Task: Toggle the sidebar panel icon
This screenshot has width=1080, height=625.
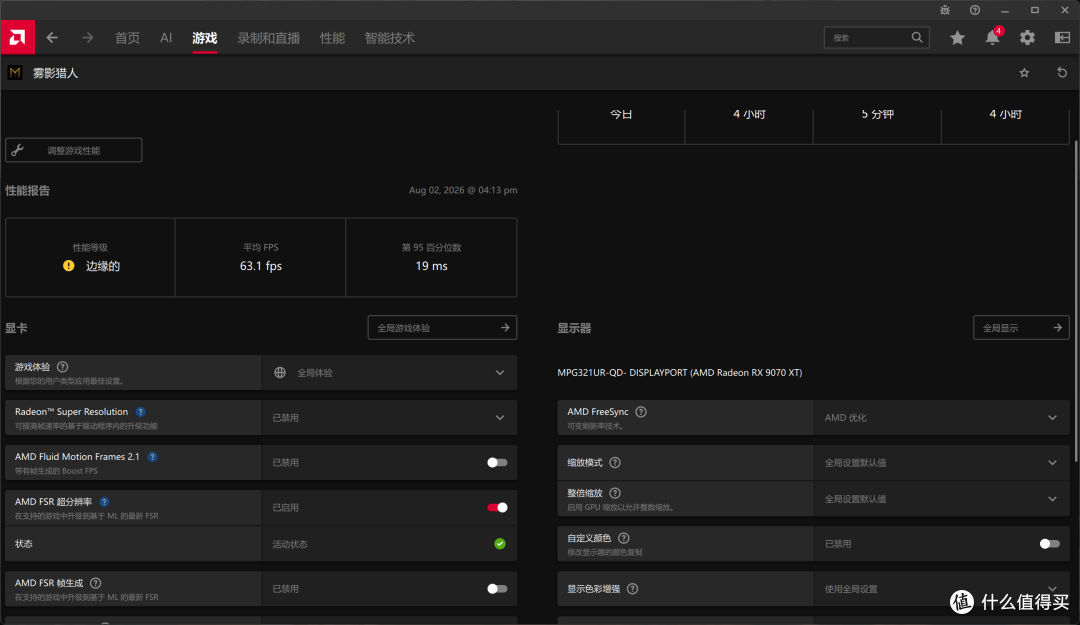Action: point(1063,38)
